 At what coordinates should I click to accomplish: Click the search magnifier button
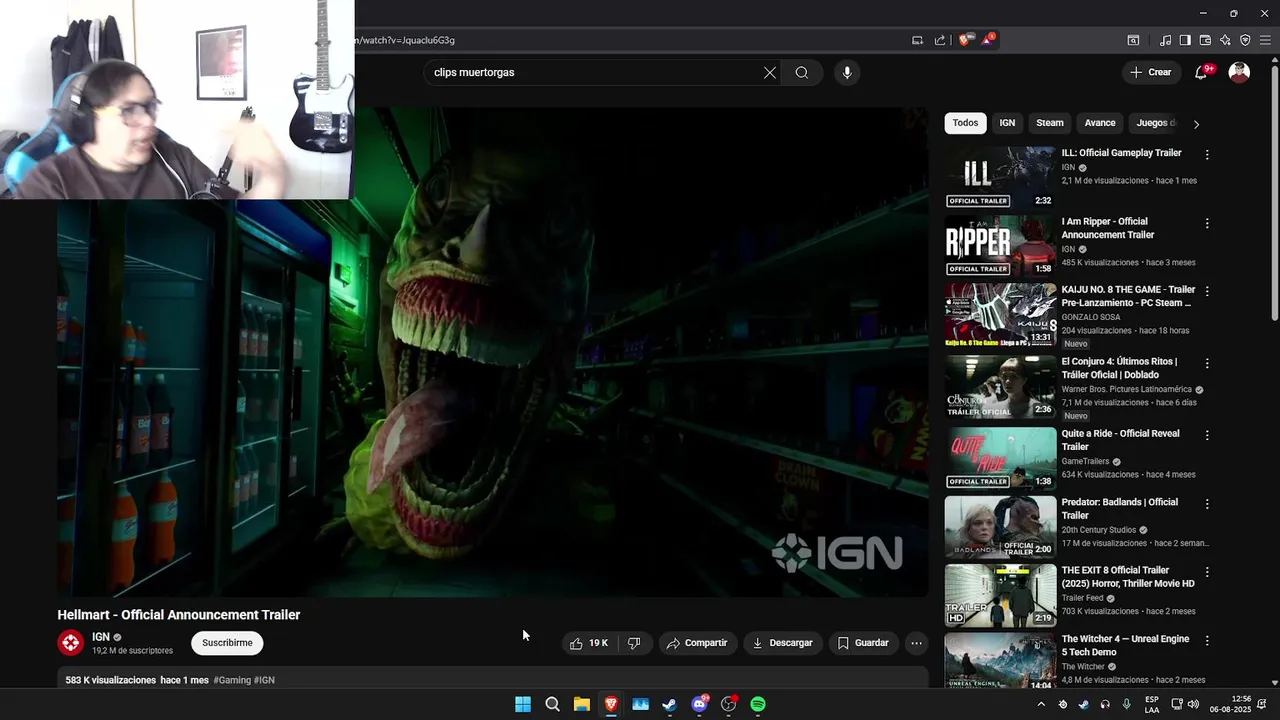(x=802, y=73)
